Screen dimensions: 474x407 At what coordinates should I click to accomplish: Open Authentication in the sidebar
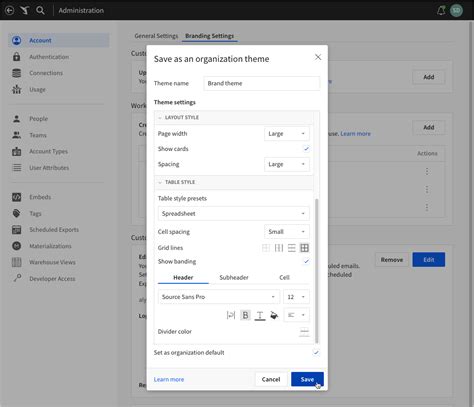click(49, 57)
